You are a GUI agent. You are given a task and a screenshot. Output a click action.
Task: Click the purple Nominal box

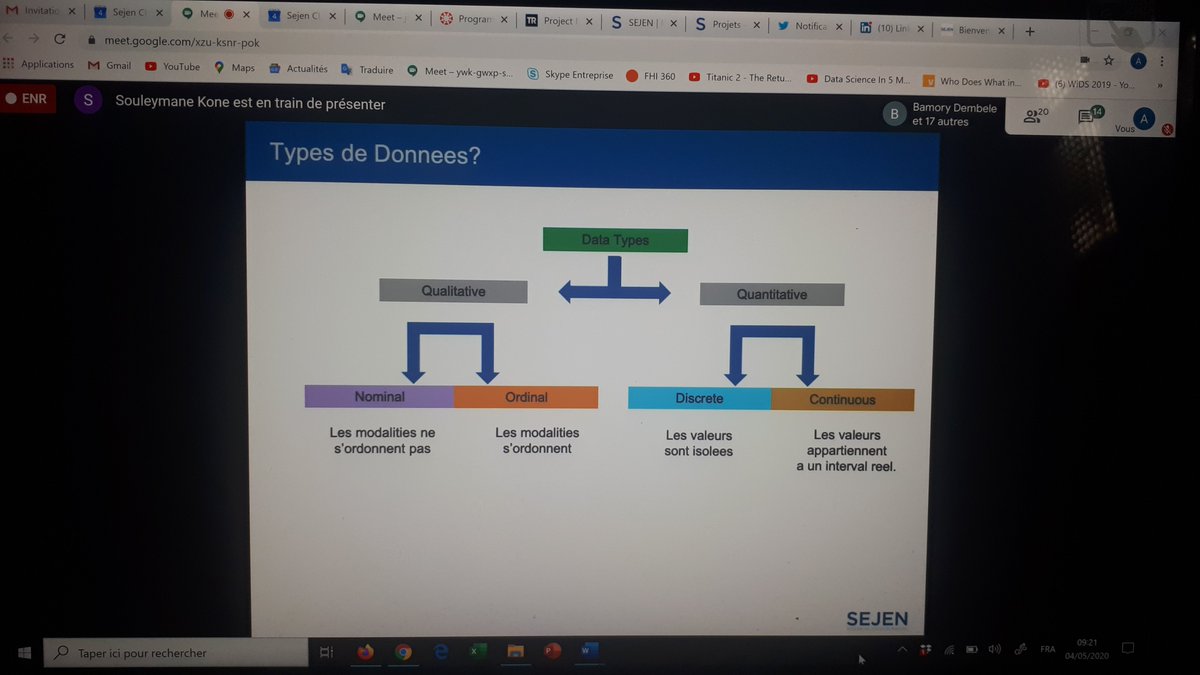pyautogui.click(x=379, y=397)
